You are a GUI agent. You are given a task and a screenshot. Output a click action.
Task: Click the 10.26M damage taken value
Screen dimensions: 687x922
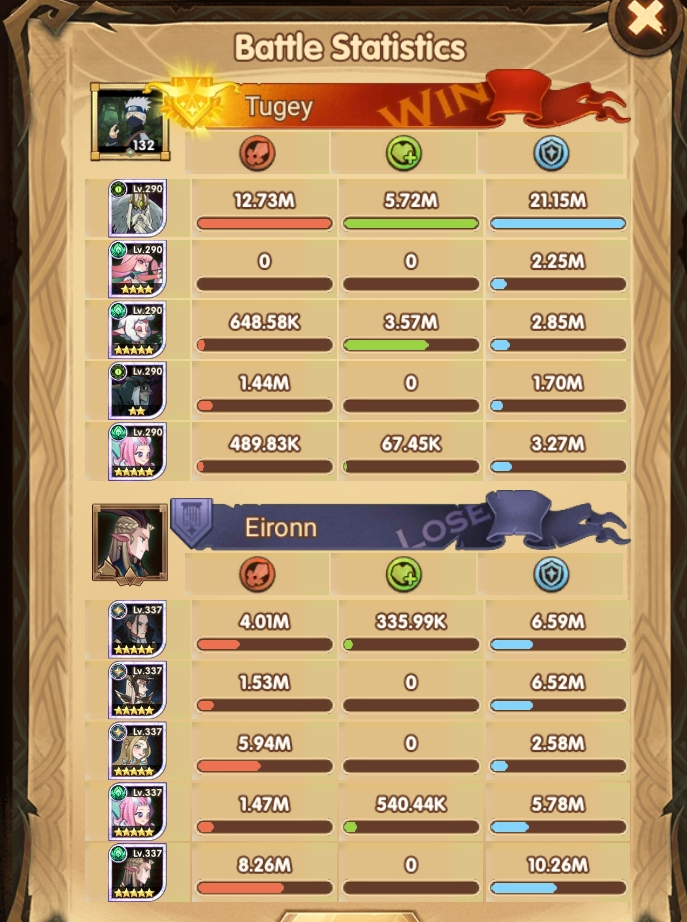558,865
